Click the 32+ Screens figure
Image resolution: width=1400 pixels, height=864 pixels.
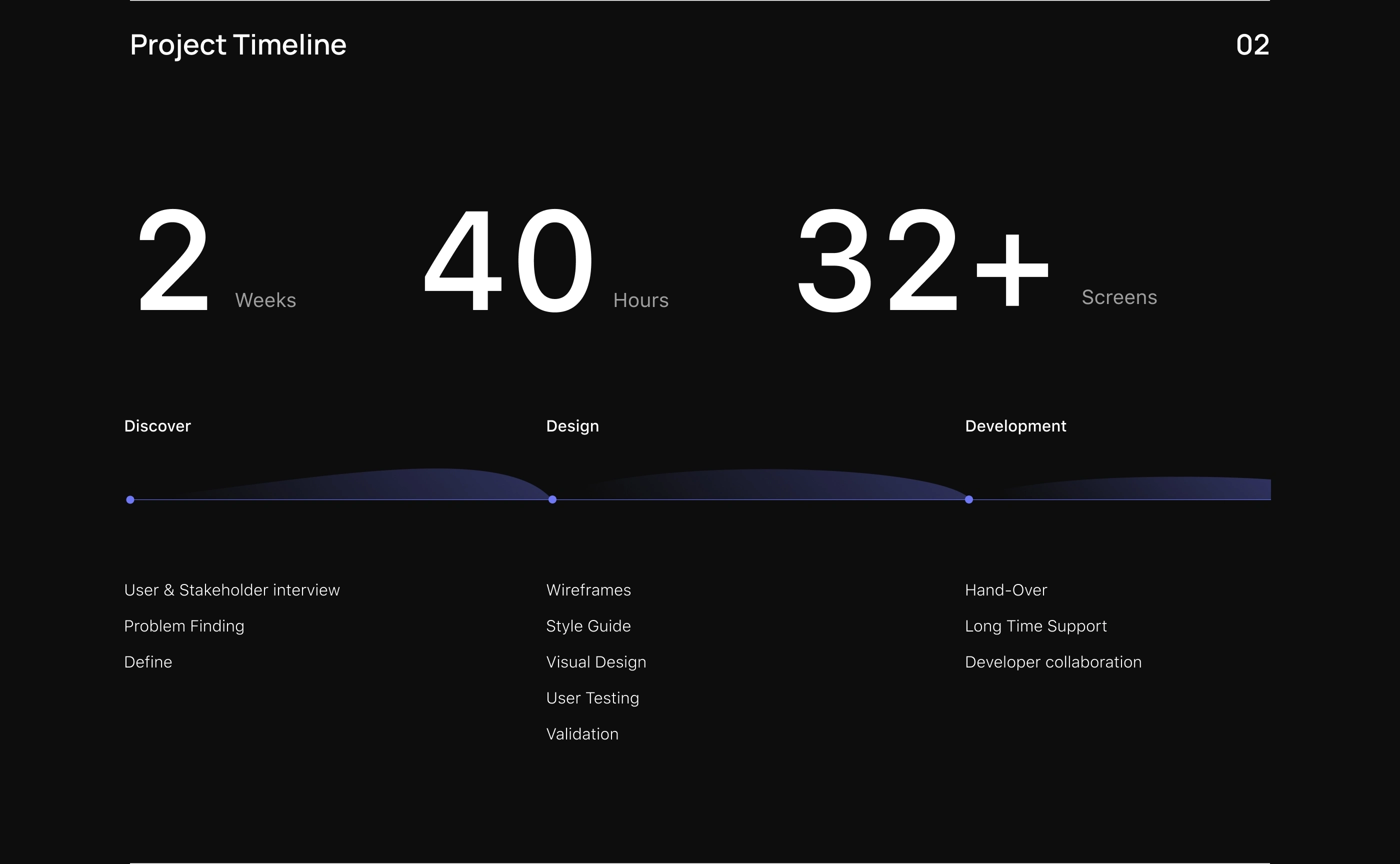(x=923, y=260)
